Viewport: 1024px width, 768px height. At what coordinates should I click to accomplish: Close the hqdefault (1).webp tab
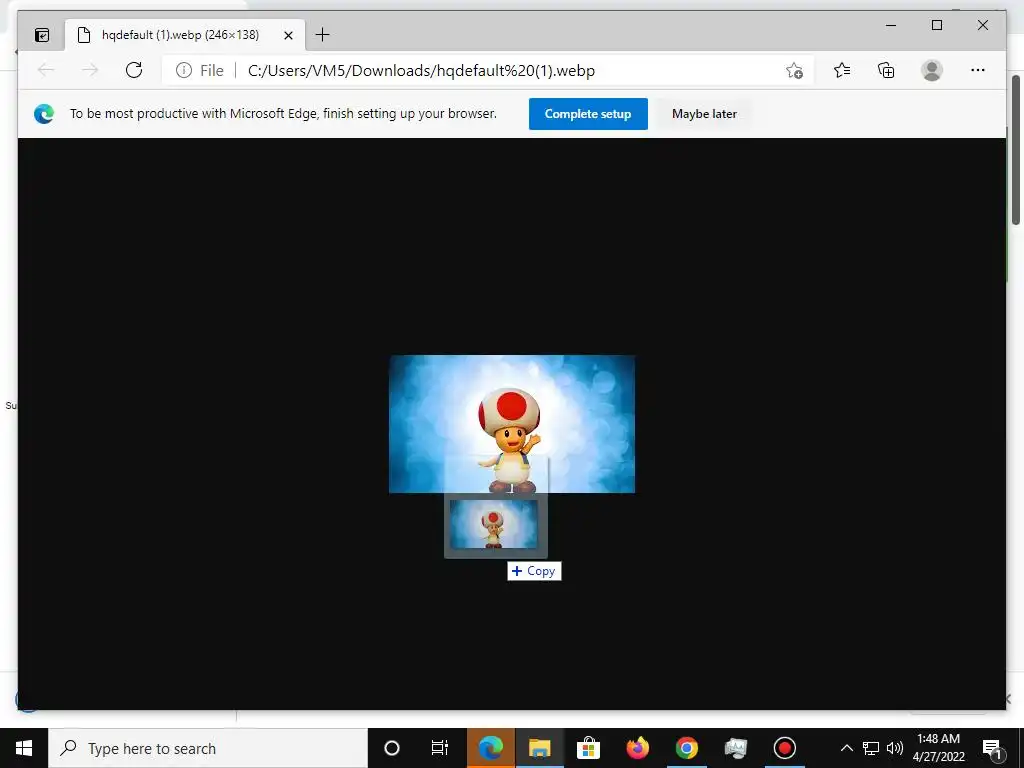(288, 35)
